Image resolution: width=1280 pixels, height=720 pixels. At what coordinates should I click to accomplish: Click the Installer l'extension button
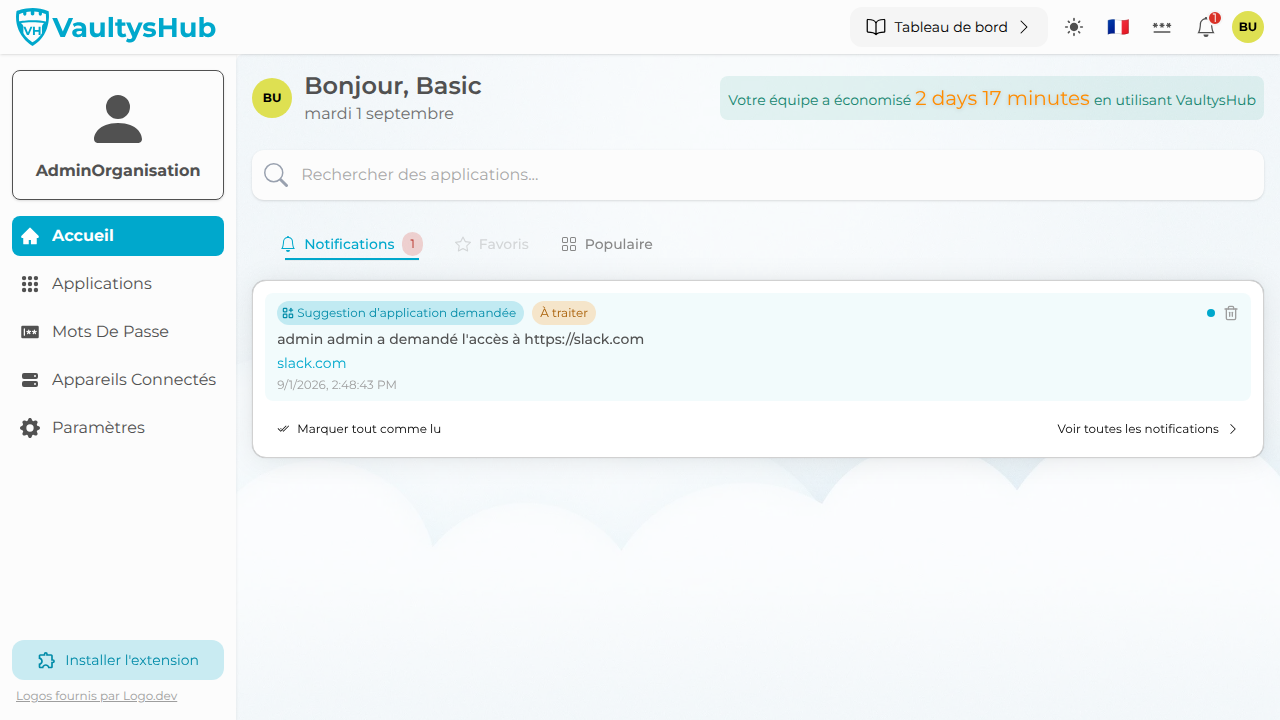pyautogui.click(x=118, y=660)
